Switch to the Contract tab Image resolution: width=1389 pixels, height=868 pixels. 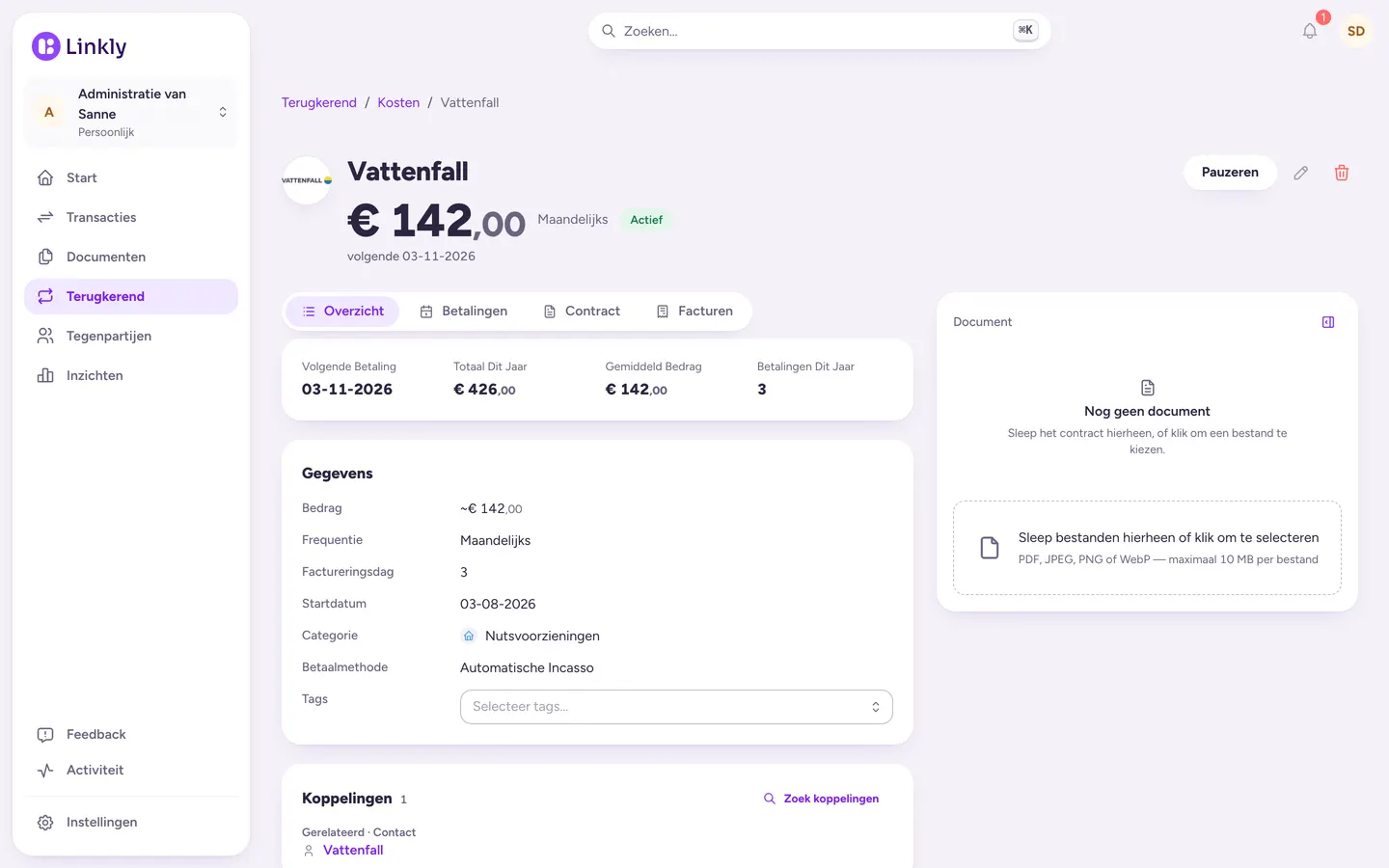click(x=582, y=312)
